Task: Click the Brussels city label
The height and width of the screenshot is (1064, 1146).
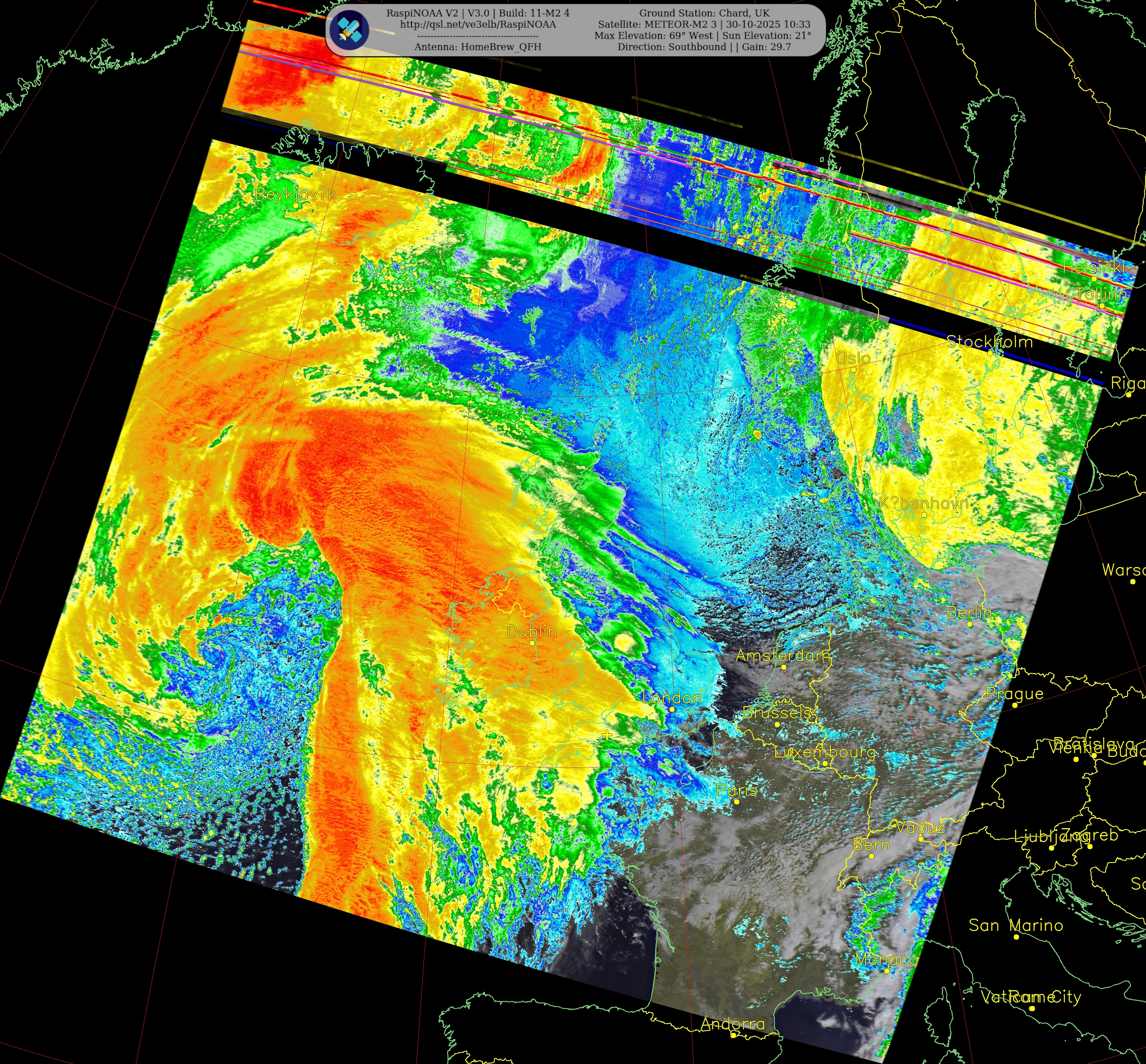Action: coord(777,713)
